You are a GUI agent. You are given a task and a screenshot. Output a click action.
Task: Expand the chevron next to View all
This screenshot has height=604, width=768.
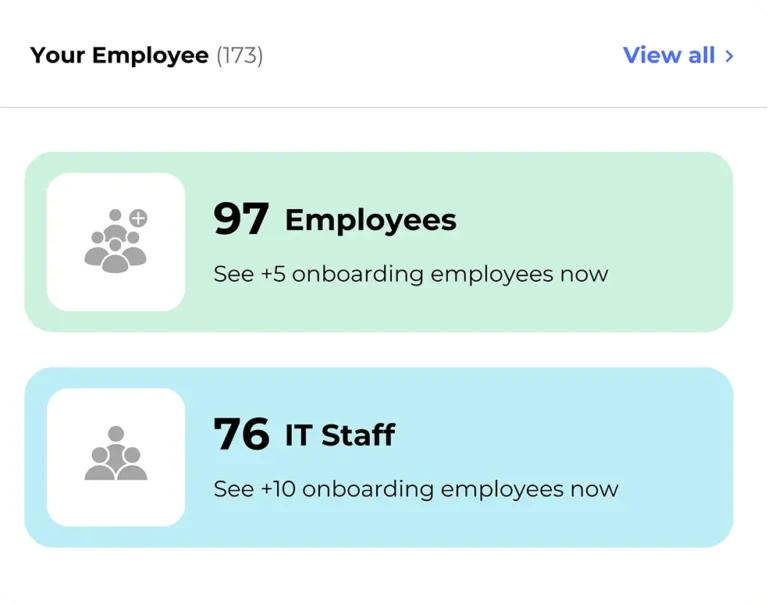(729, 56)
